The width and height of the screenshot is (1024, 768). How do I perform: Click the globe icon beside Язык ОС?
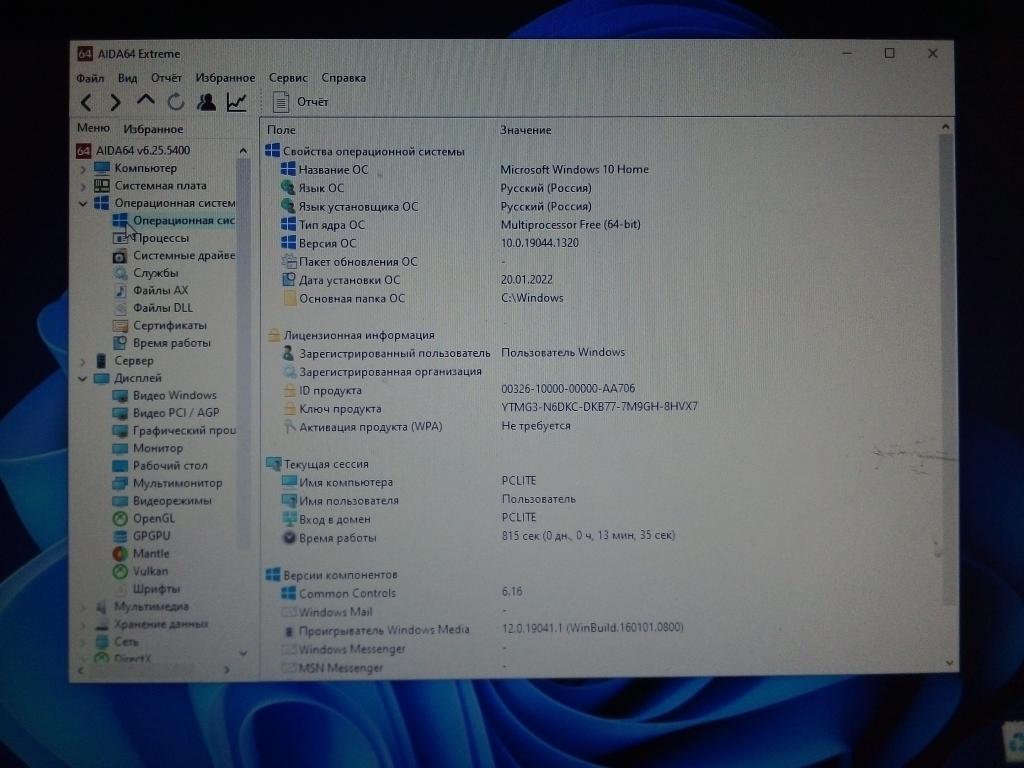pyautogui.click(x=288, y=187)
